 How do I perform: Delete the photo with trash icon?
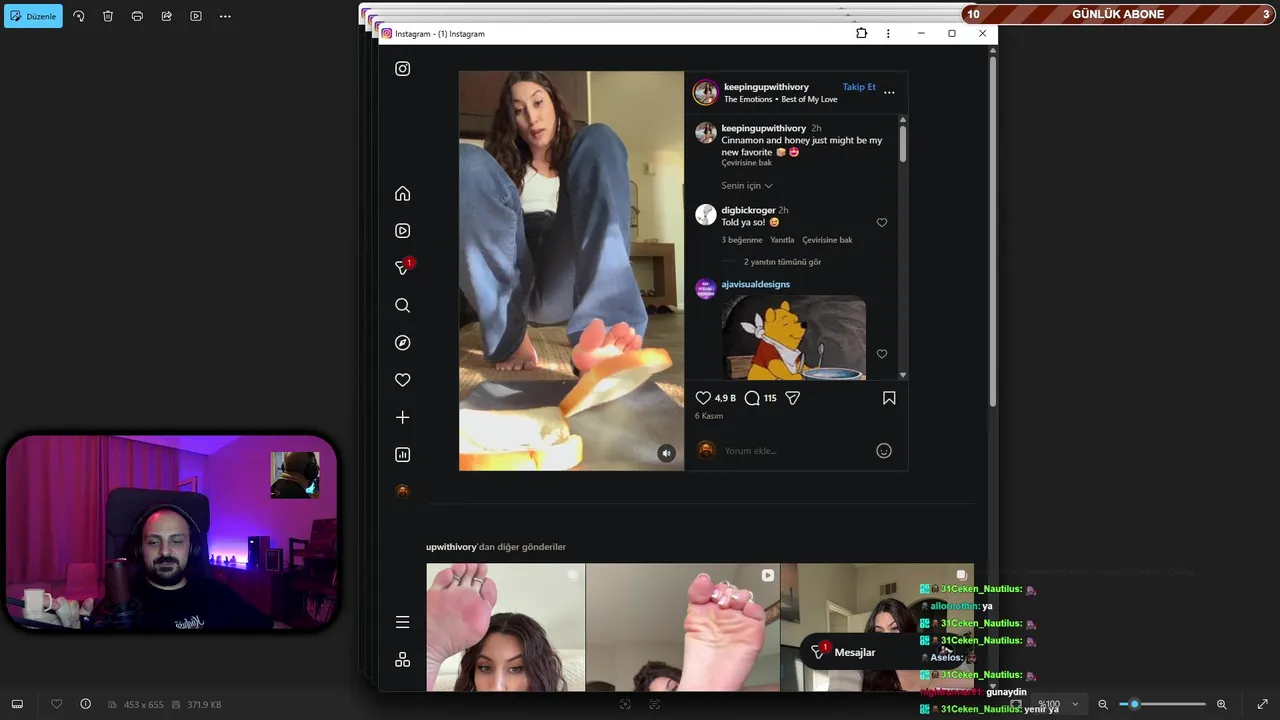(x=108, y=16)
